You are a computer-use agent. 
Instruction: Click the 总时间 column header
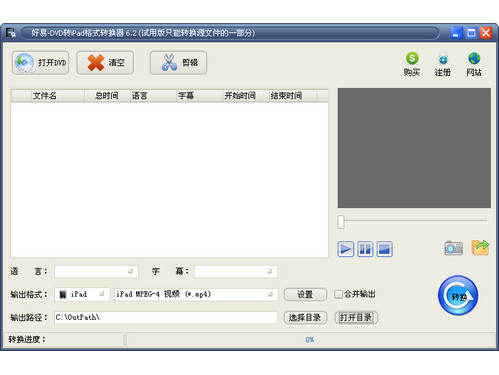coord(107,96)
